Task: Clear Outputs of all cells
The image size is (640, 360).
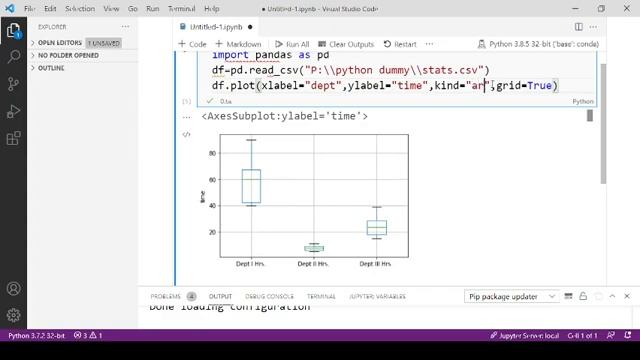Action: pyautogui.click(x=346, y=44)
